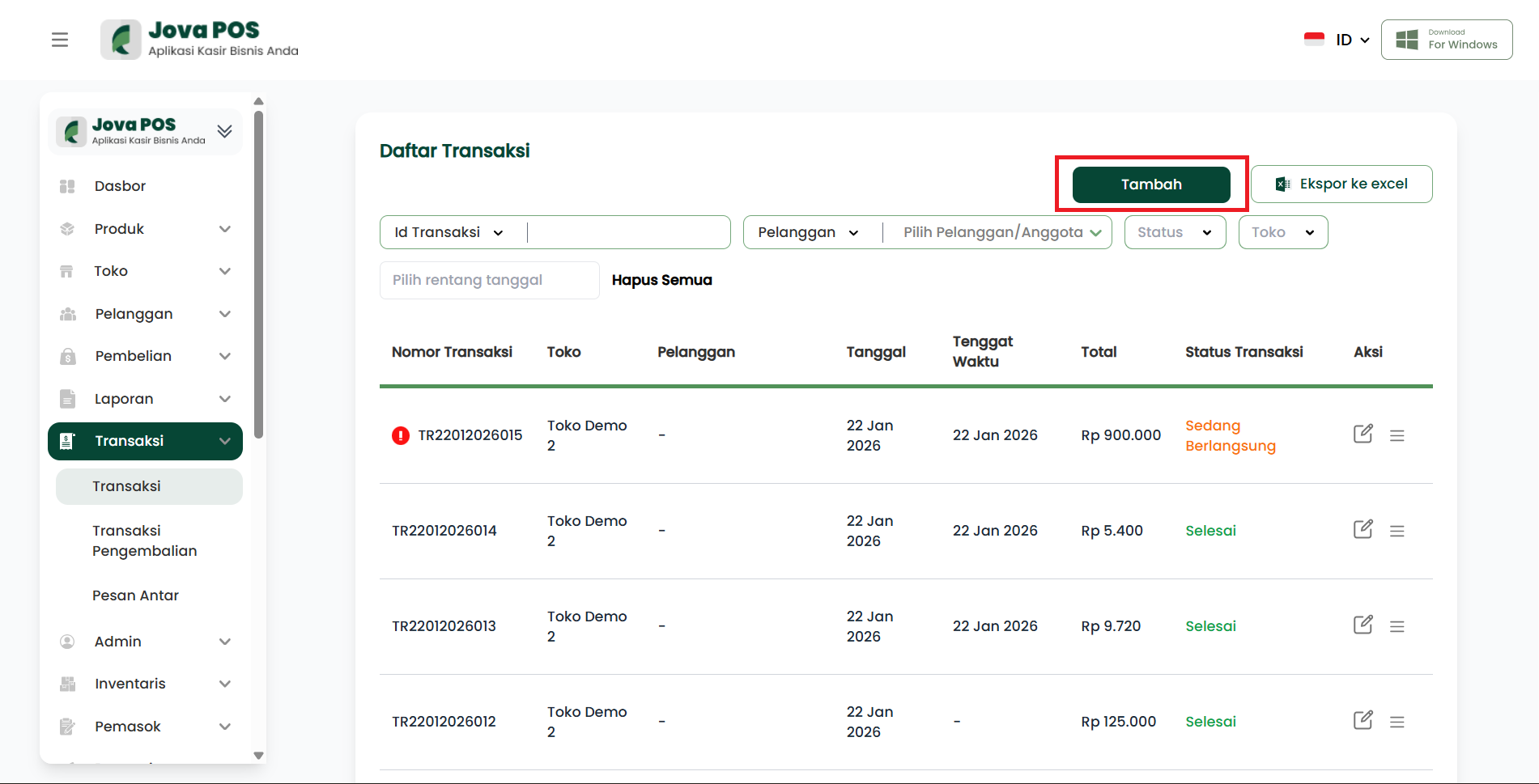This screenshot has width=1539, height=784.
Task: Open the Toko filter dropdown
Action: 1282,233
